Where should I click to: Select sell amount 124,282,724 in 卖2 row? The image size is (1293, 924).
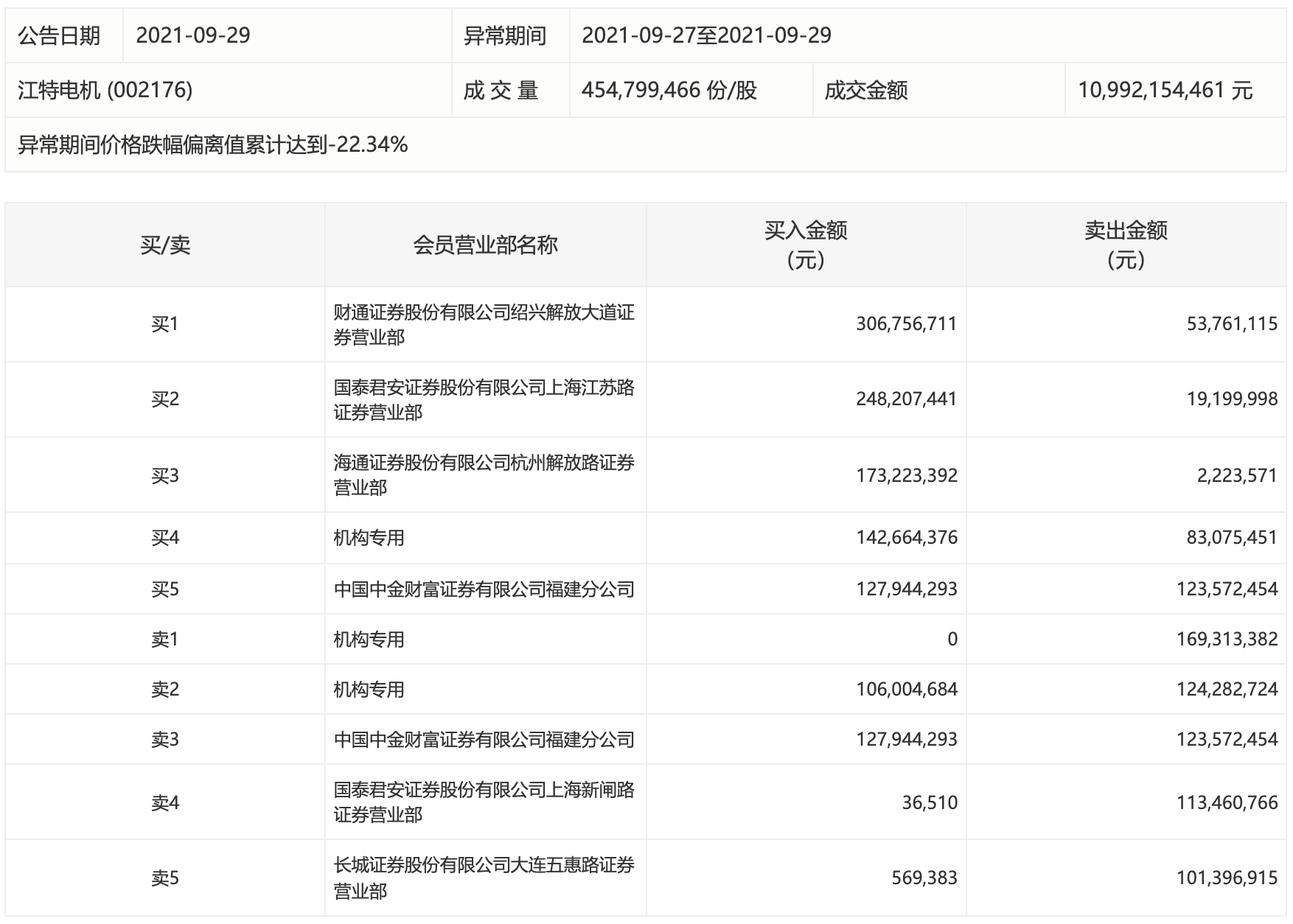point(1227,690)
